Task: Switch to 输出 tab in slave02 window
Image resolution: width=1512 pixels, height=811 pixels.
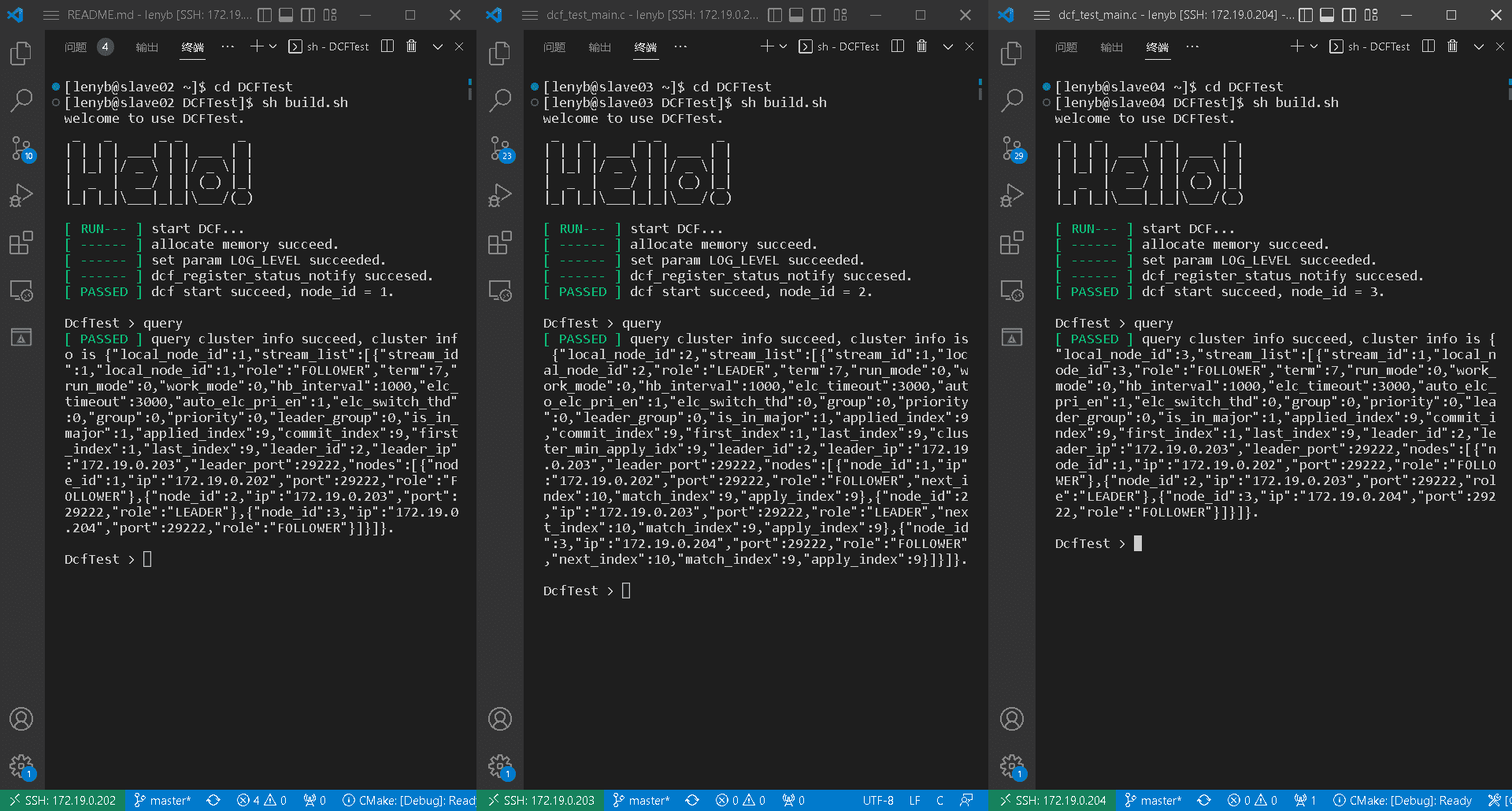Action: 146,47
